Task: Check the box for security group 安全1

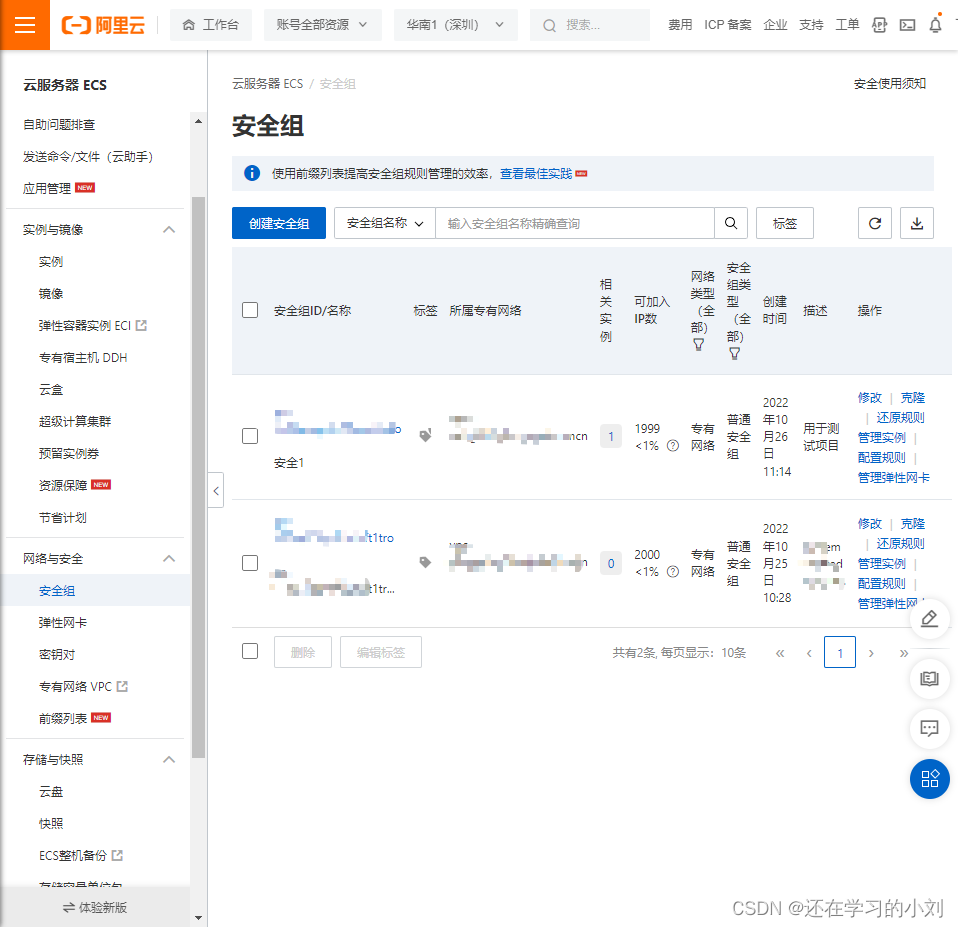Action: tap(250, 436)
